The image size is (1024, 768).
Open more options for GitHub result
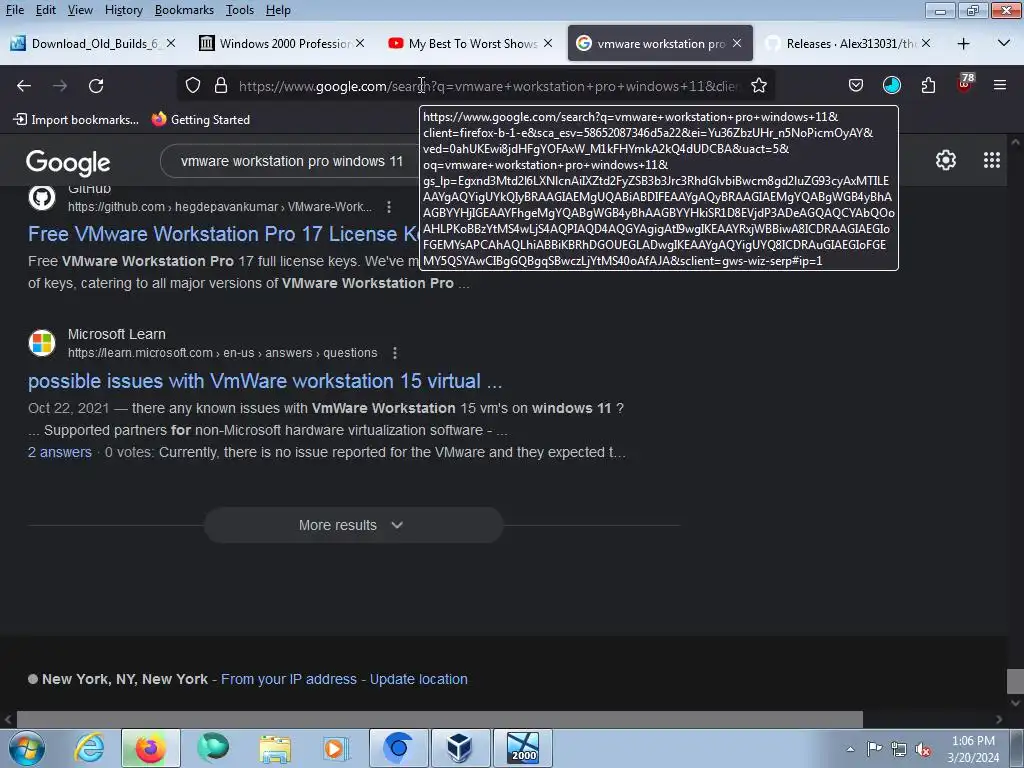(x=389, y=207)
